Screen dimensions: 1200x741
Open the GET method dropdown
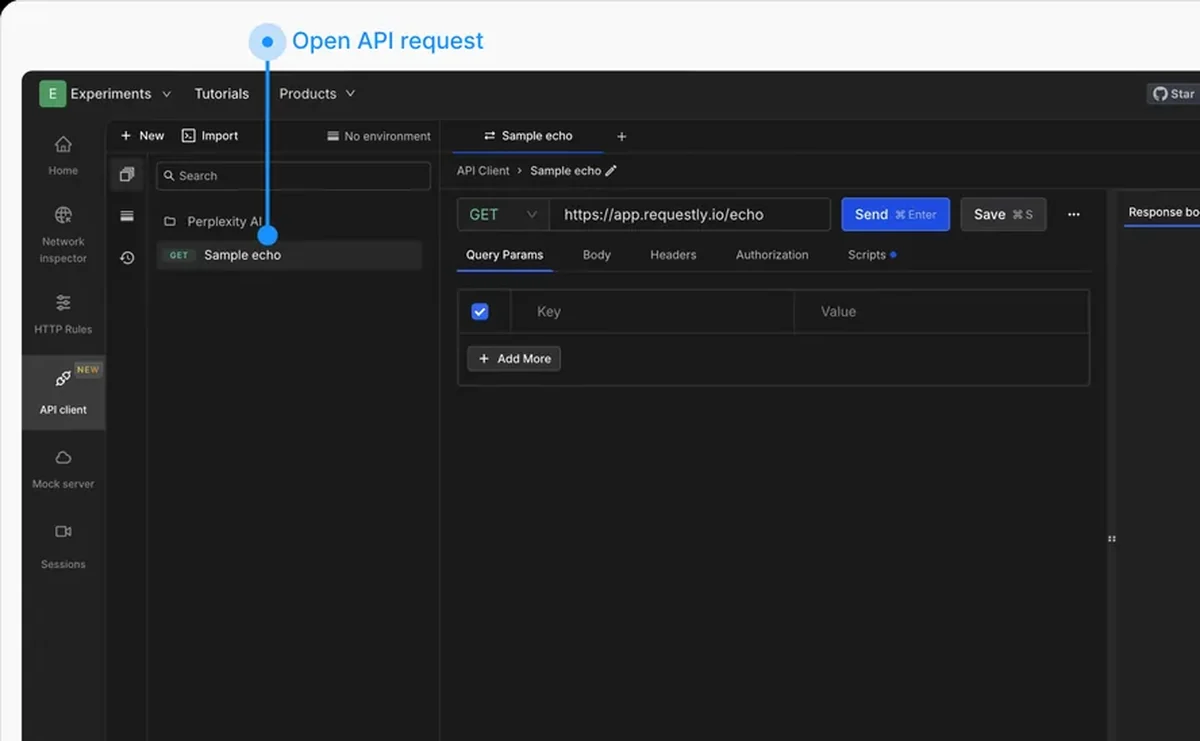point(504,215)
